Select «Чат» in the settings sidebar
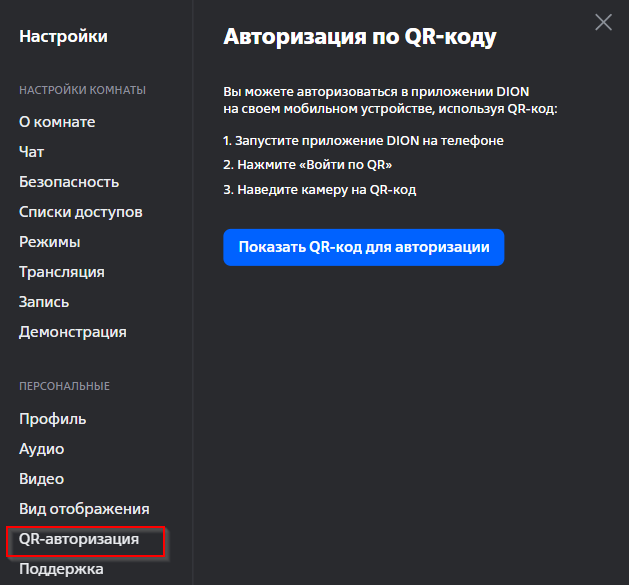This screenshot has height=585, width=629. click(32, 152)
